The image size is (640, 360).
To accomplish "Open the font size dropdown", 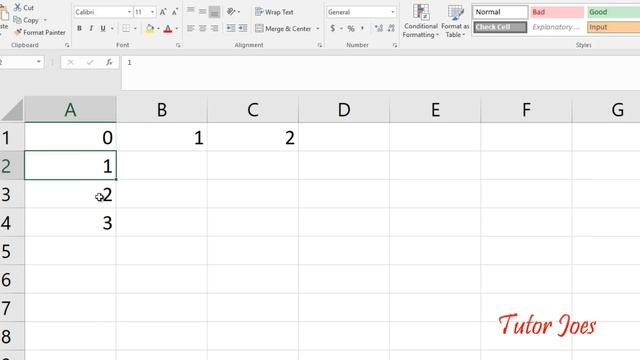I will (152, 12).
